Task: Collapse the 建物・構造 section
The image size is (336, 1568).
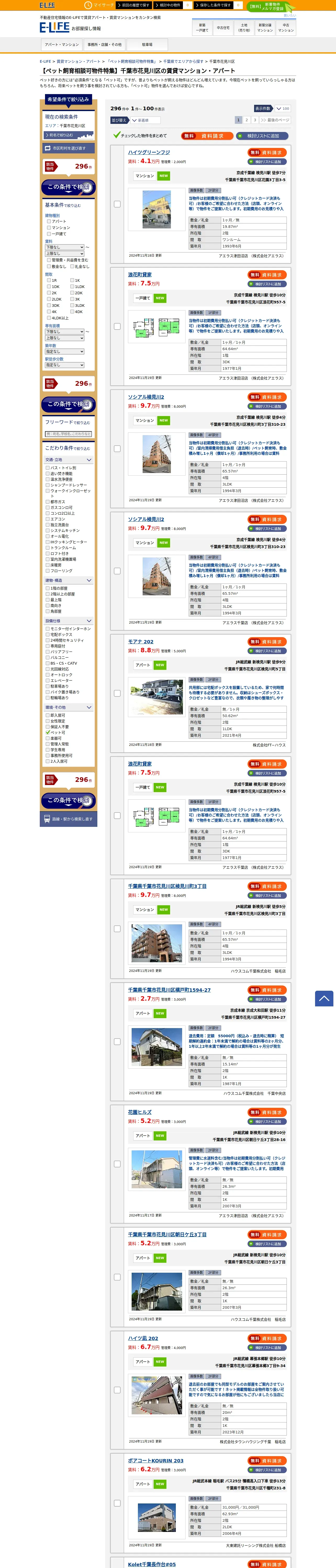Action: (68, 581)
